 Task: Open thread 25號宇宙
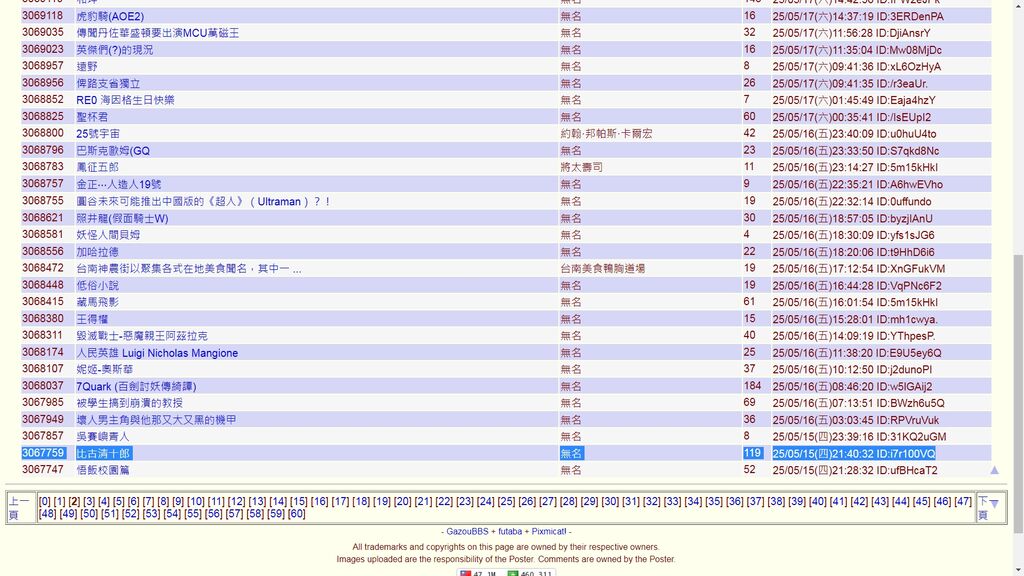click(98, 134)
